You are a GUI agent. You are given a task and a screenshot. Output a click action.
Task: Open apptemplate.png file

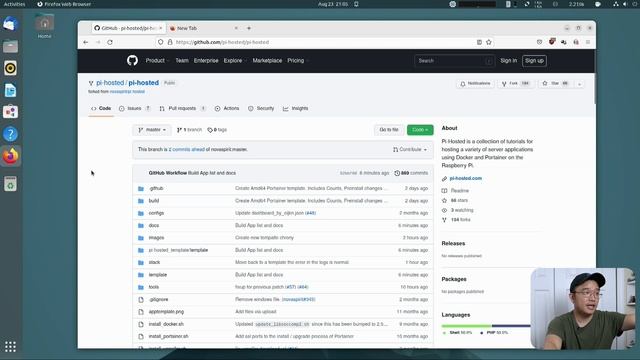(166, 312)
